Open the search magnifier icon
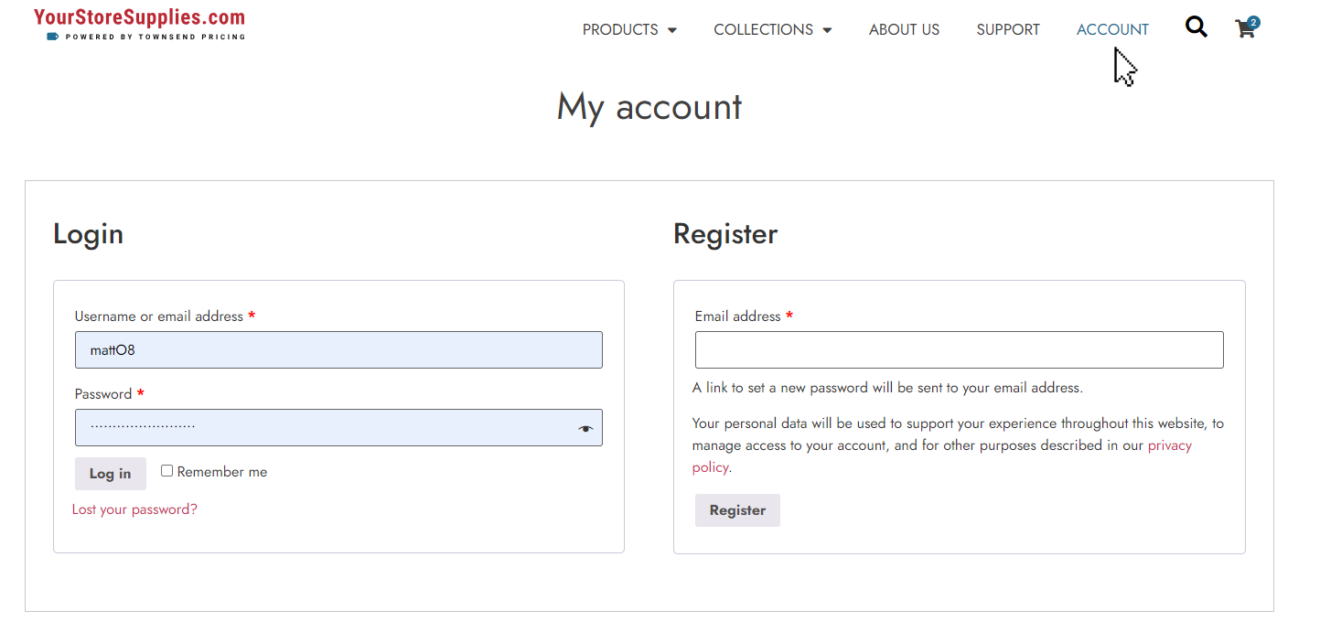This screenshot has height=632, width=1320. click(1195, 28)
